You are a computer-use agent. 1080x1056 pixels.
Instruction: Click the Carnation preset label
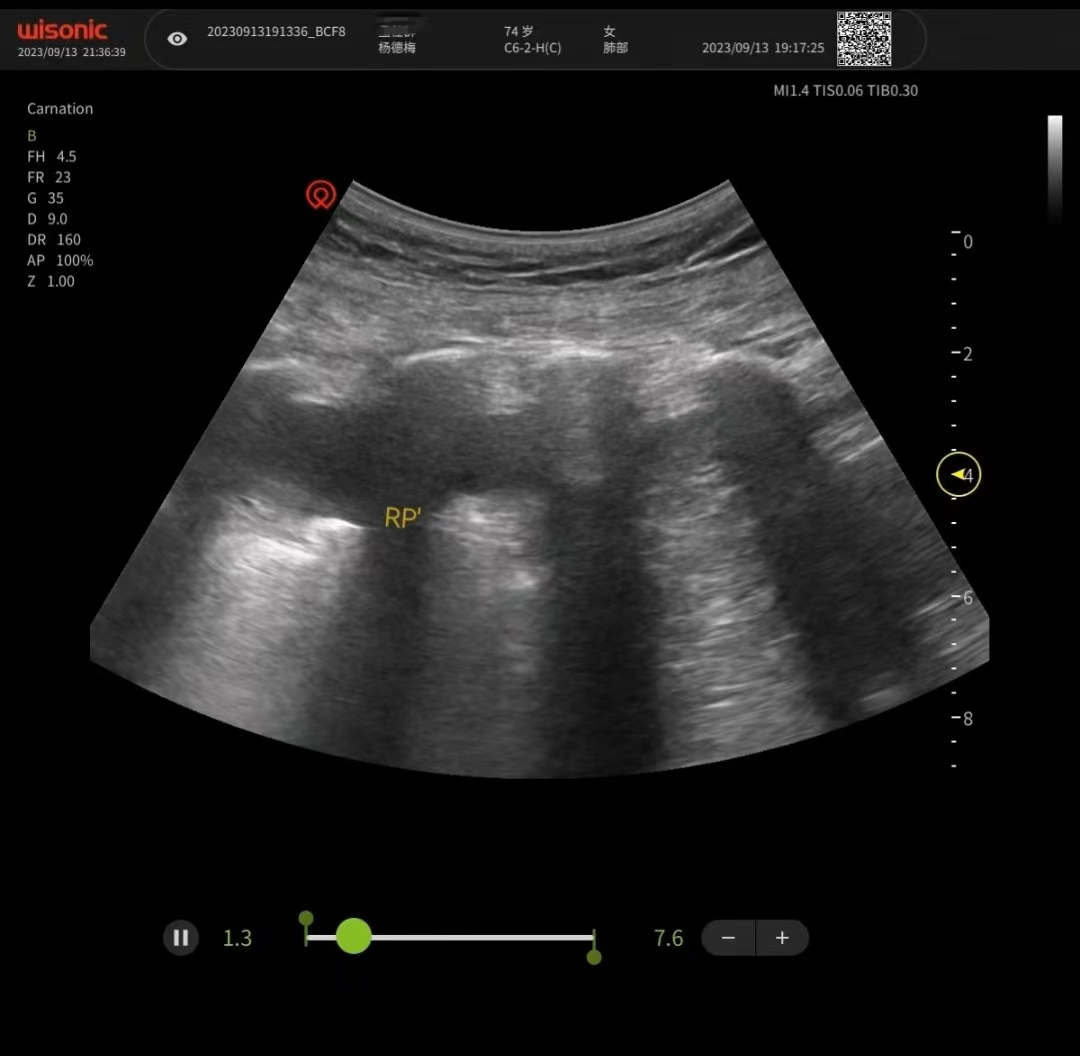[x=60, y=109]
